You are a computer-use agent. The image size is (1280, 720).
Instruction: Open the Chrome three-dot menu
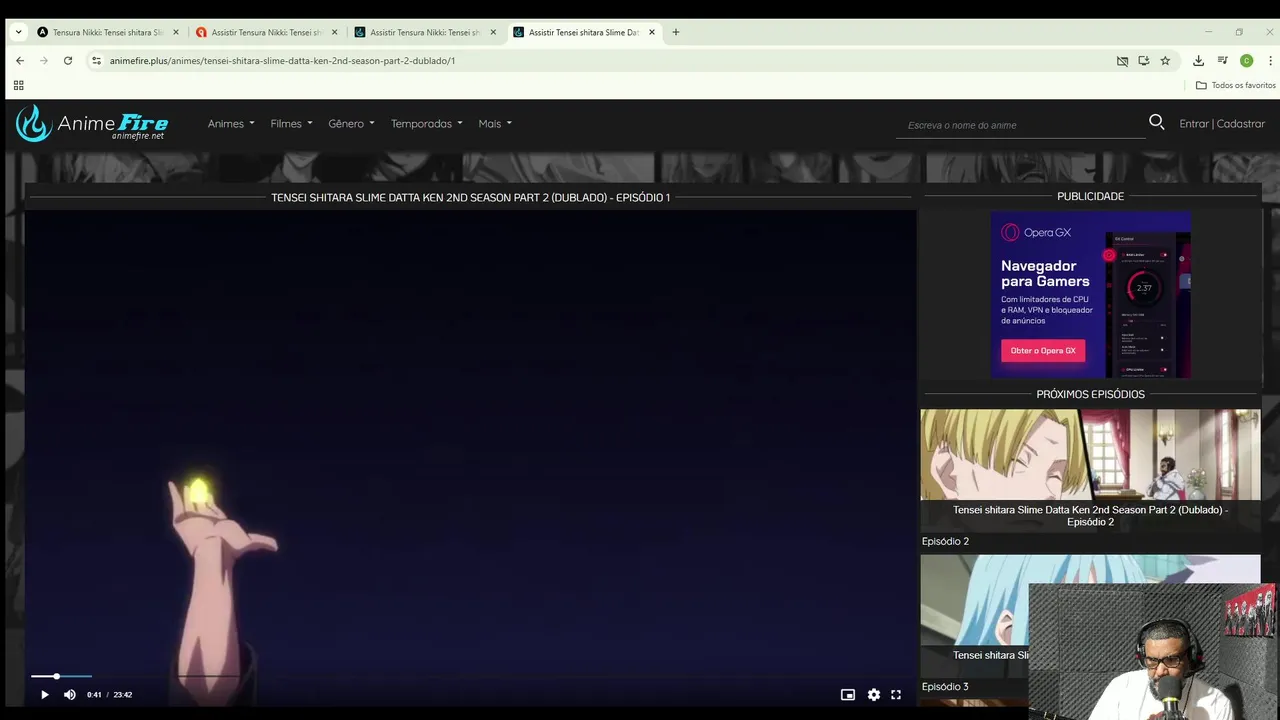pyautogui.click(x=1268, y=61)
